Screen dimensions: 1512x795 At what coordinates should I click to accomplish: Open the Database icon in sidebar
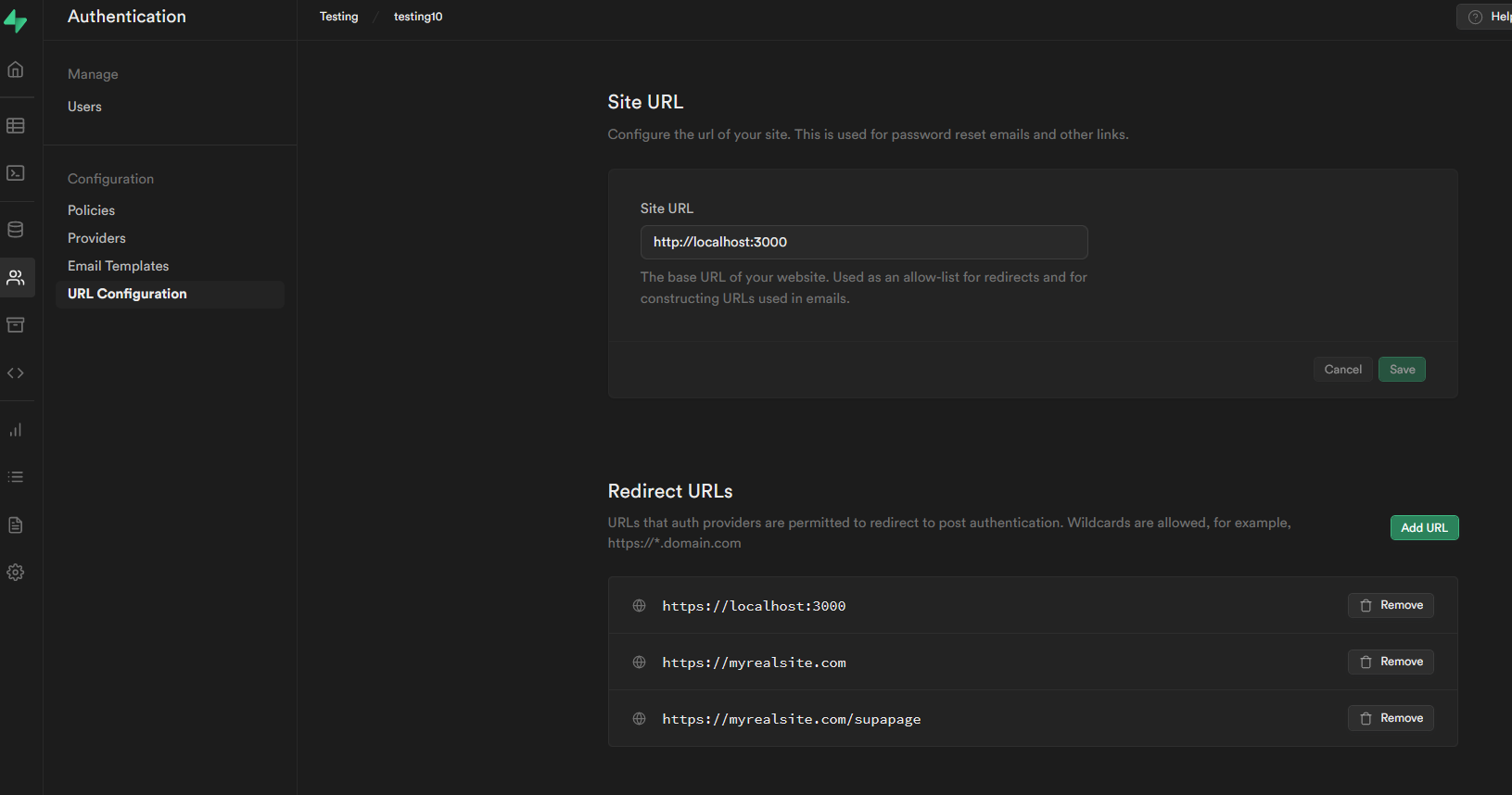coord(16,230)
